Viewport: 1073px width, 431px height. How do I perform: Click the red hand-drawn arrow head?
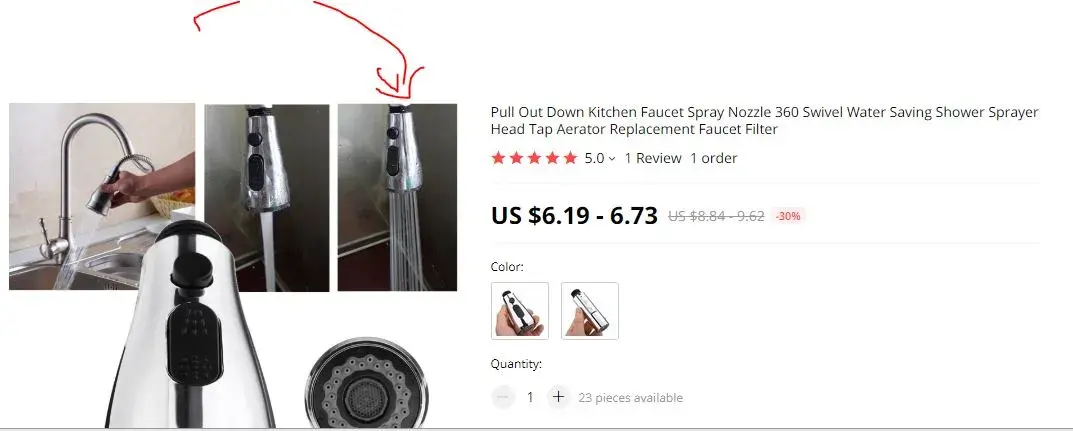click(401, 84)
